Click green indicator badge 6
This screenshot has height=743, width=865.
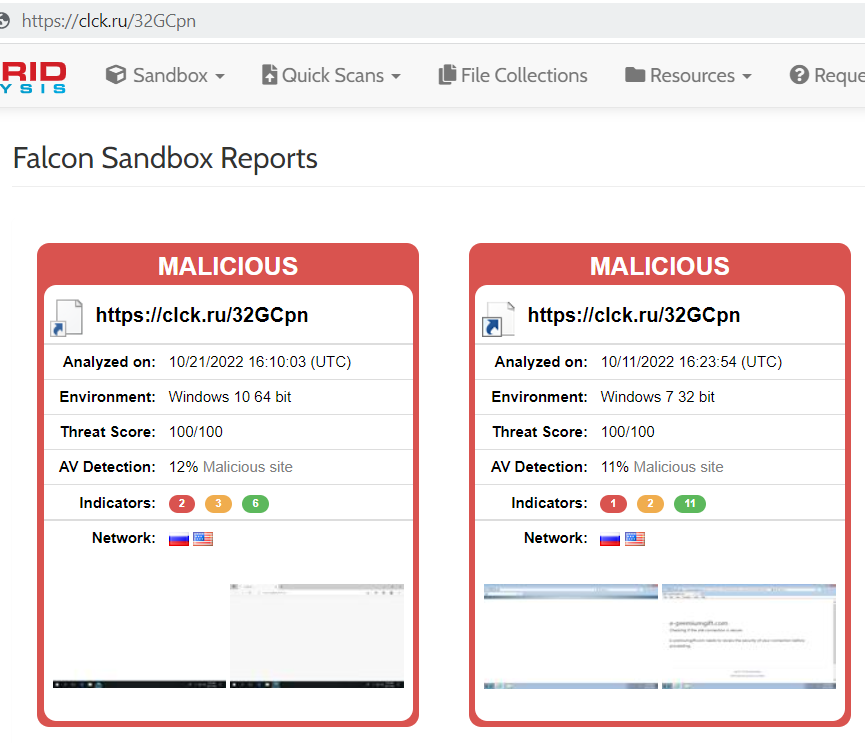coord(255,503)
